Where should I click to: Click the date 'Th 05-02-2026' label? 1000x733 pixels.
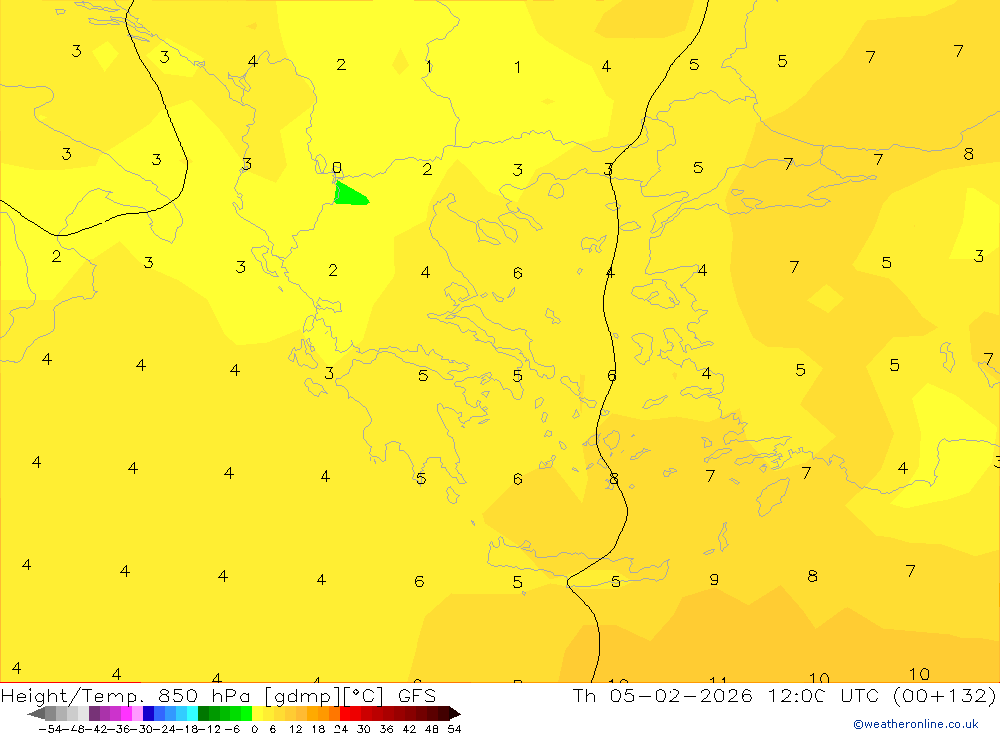pyautogui.click(x=662, y=695)
